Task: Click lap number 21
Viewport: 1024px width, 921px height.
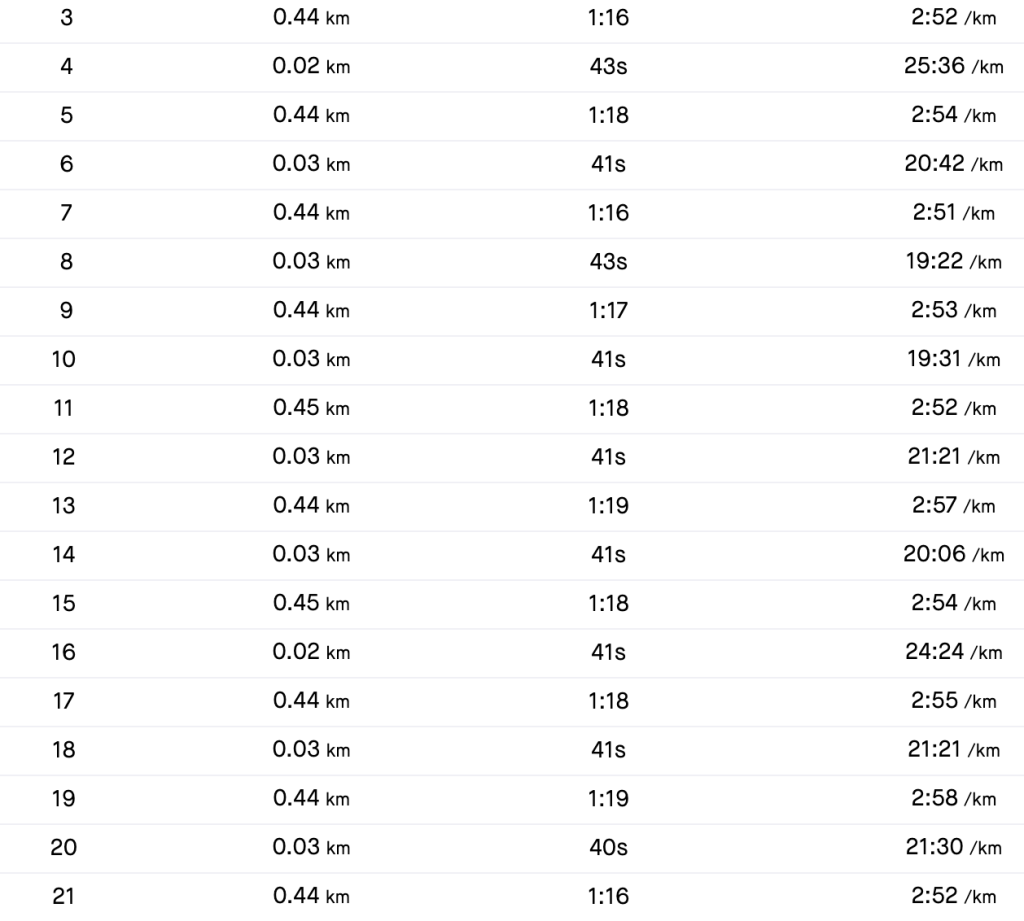Action: [x=63, y=896]
